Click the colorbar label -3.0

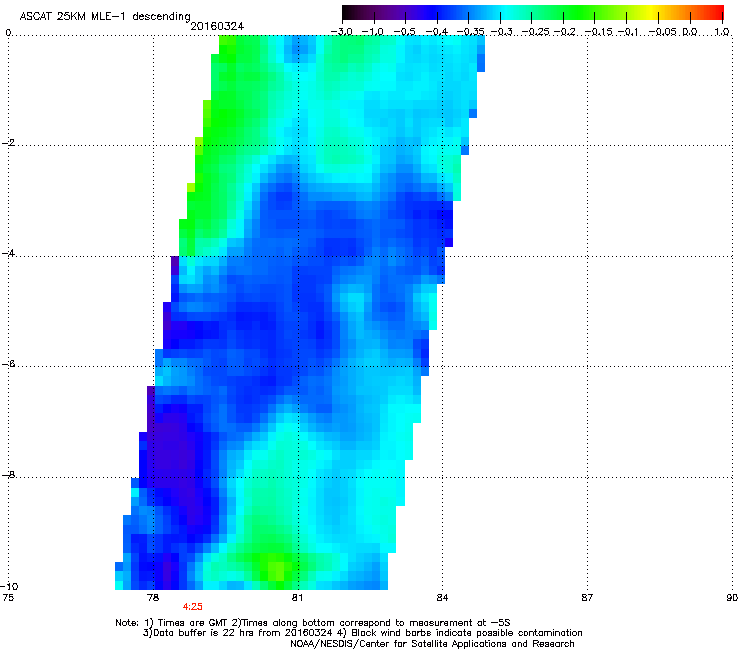tap(342, 32)
